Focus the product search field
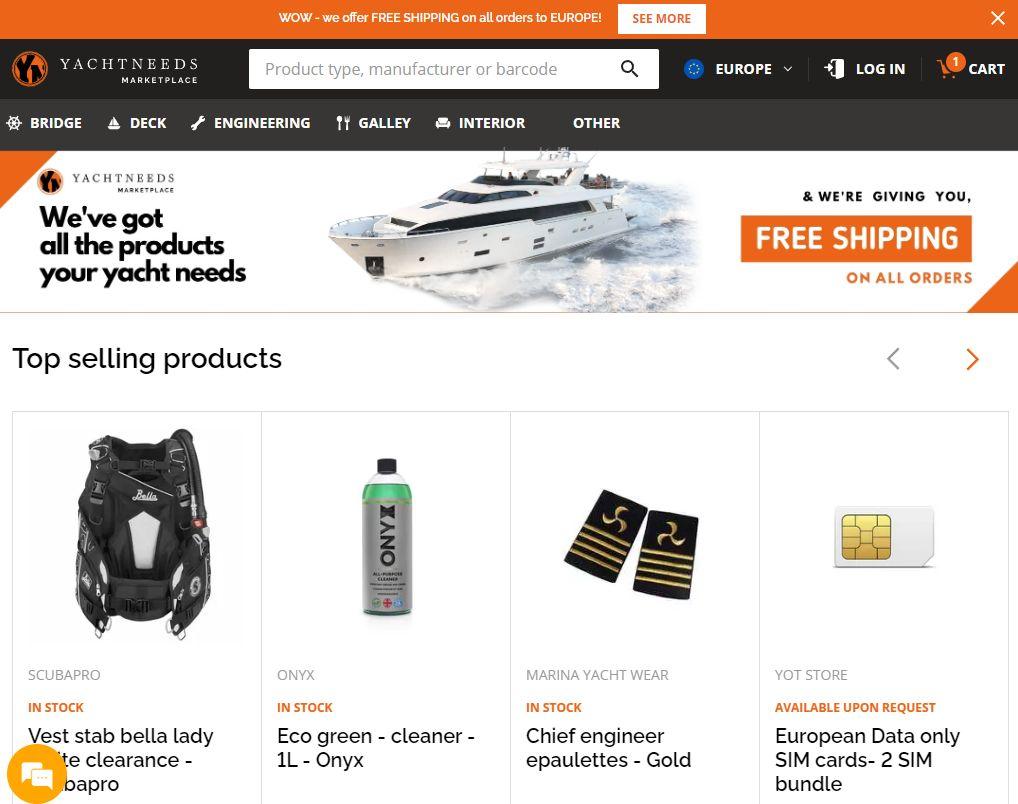 click(x=434, y=69)
